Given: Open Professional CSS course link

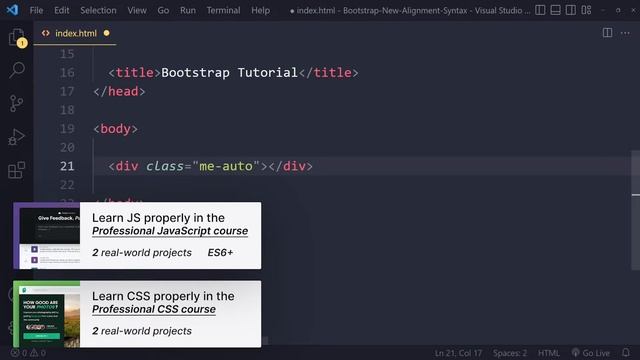Looking at the screenshot, I should 154,309.
